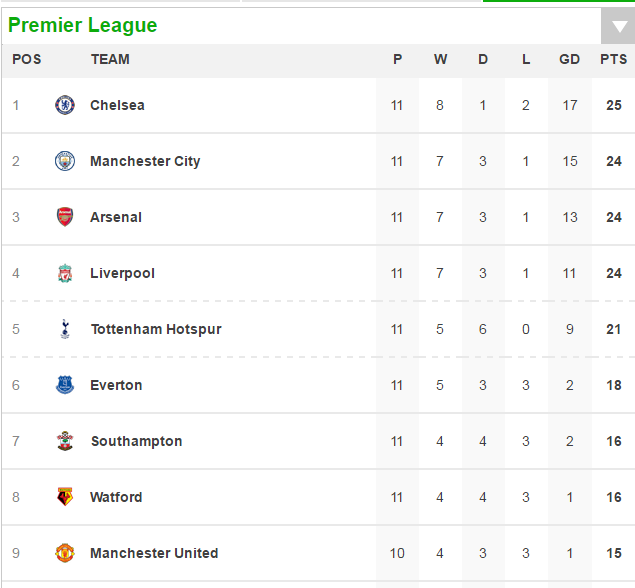Click the Manchester United crest icon
The height and width of the screenshot is (588, 635).
(x=65, y=553)
